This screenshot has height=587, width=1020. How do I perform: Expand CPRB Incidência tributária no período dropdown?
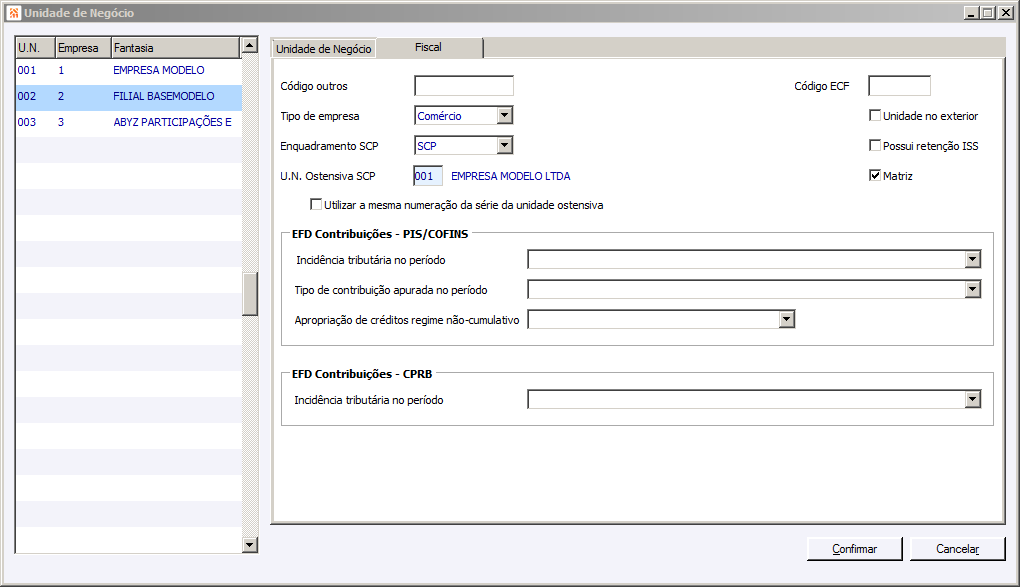[973, 399]
